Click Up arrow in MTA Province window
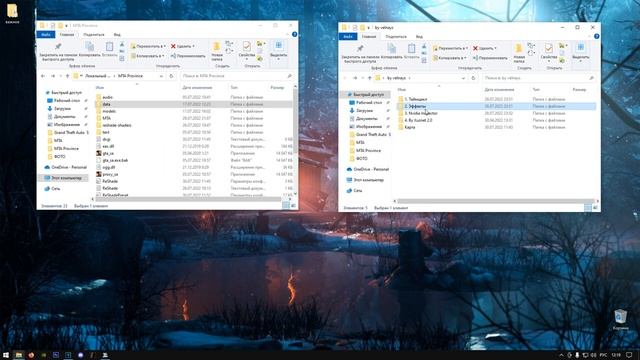Viewport: 640px width, 360px height. point(67,76)
